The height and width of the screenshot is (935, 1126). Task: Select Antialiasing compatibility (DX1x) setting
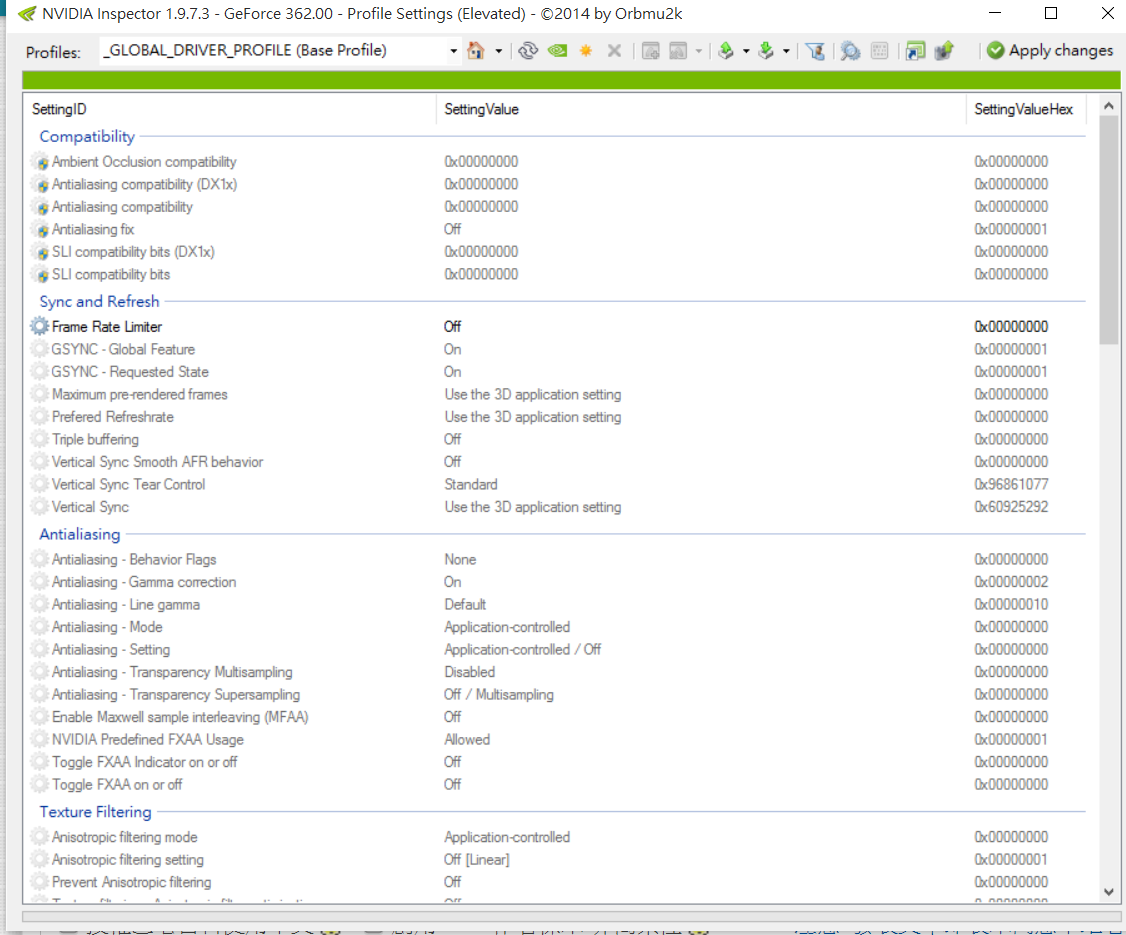(x=144, y=185)
